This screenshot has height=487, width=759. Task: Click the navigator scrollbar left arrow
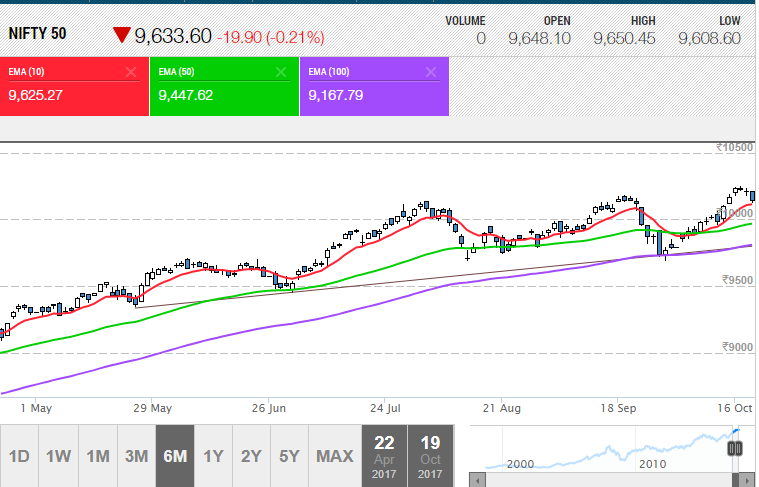tap(478, 481)
